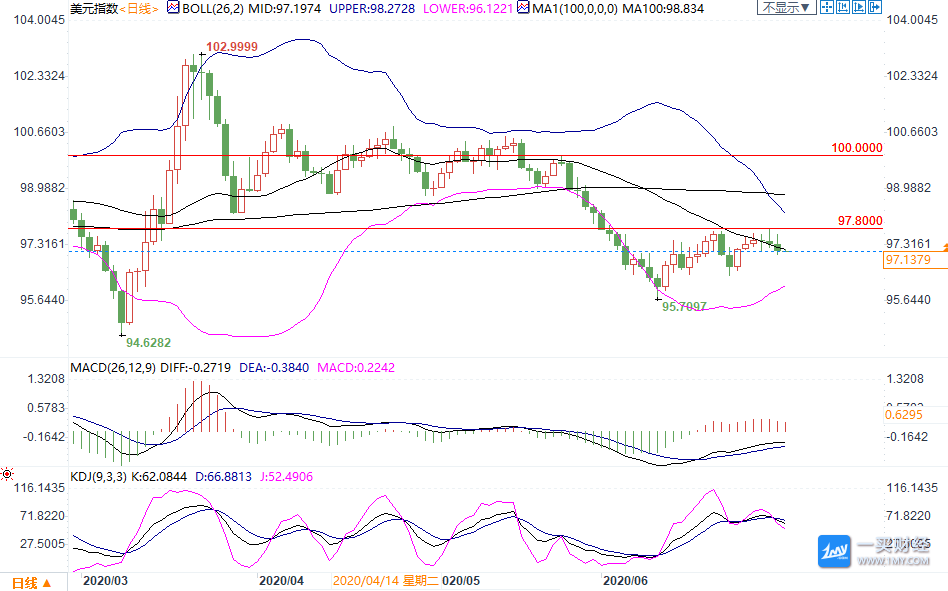The width and height of the screenshot is (948, 591).
Task: Open the 不显示 dropdown
Action: (787, 7)
